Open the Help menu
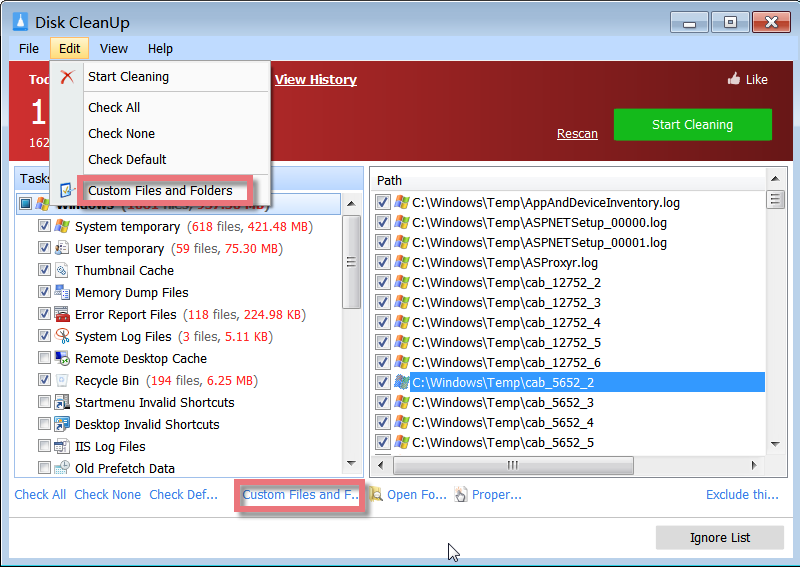The width and height of the screenshot is (800, 567). click(x=160, y=48)
